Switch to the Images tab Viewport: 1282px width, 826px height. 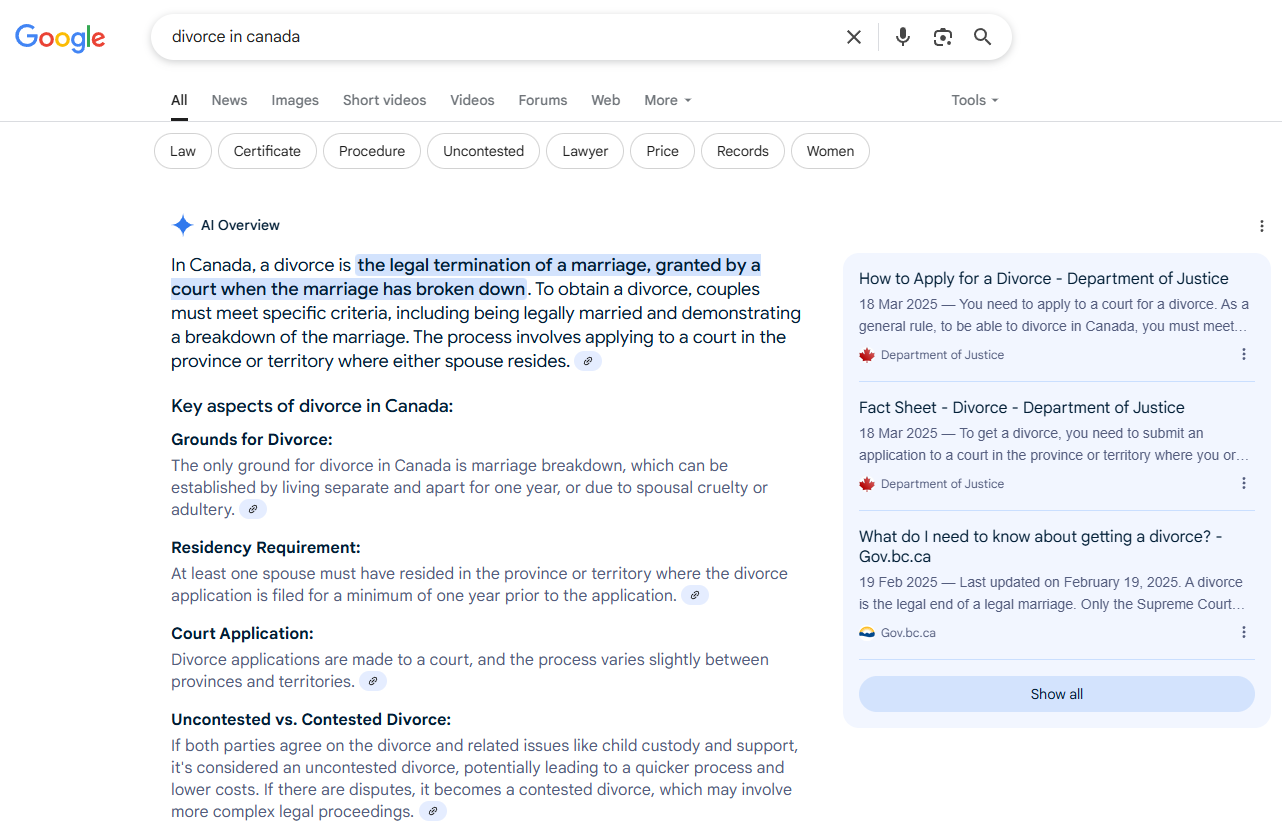pos(295,100)
